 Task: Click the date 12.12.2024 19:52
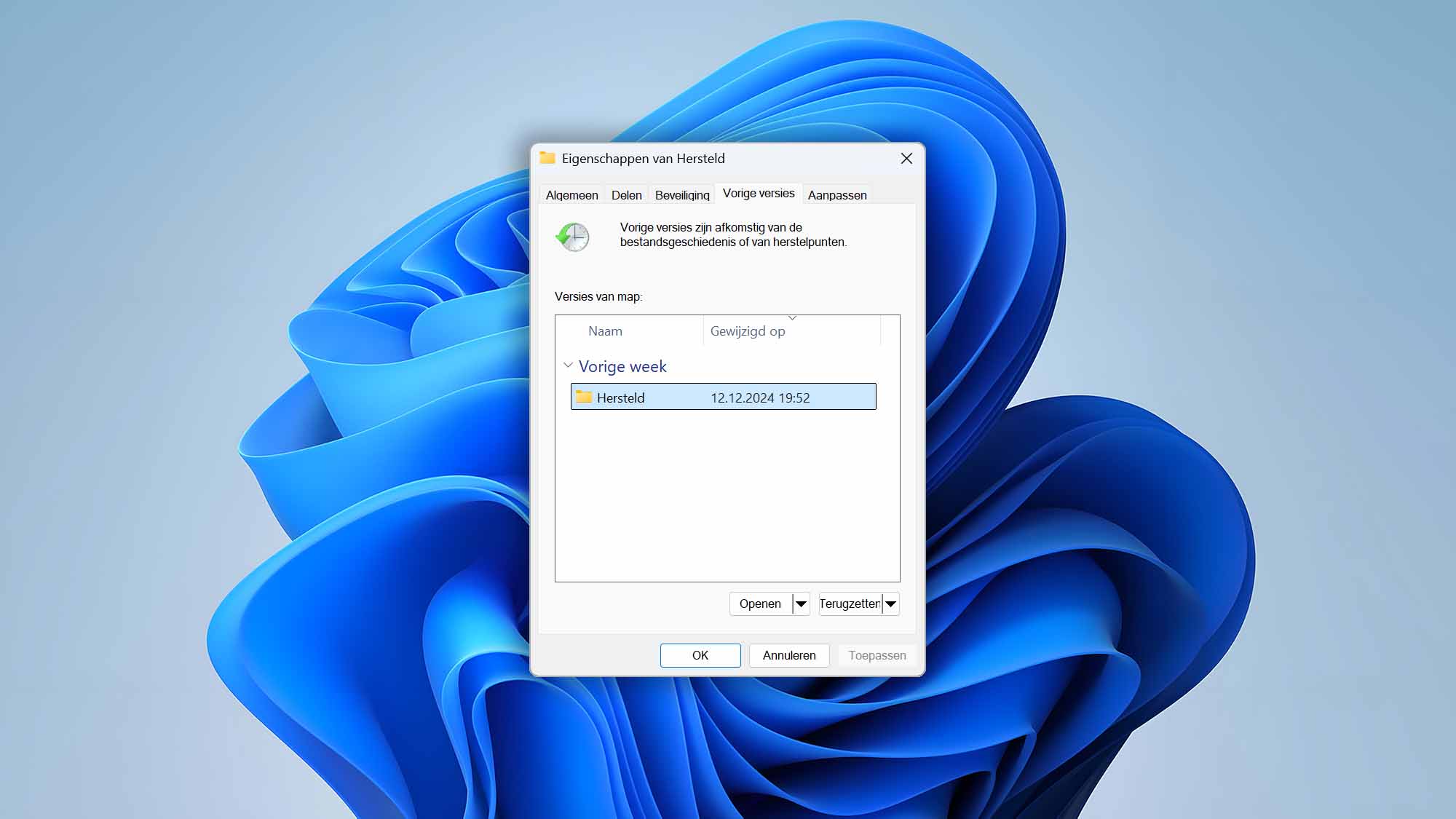[x=760, y=397]
